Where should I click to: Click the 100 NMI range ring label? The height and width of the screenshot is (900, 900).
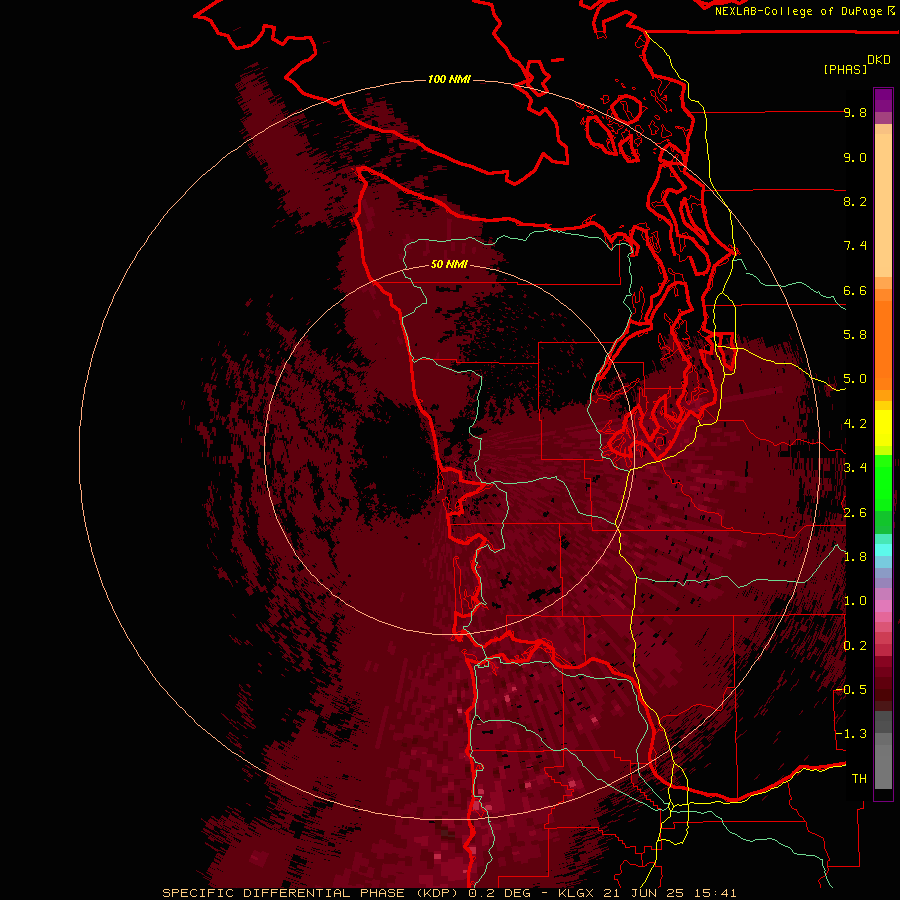coord(449,79)
